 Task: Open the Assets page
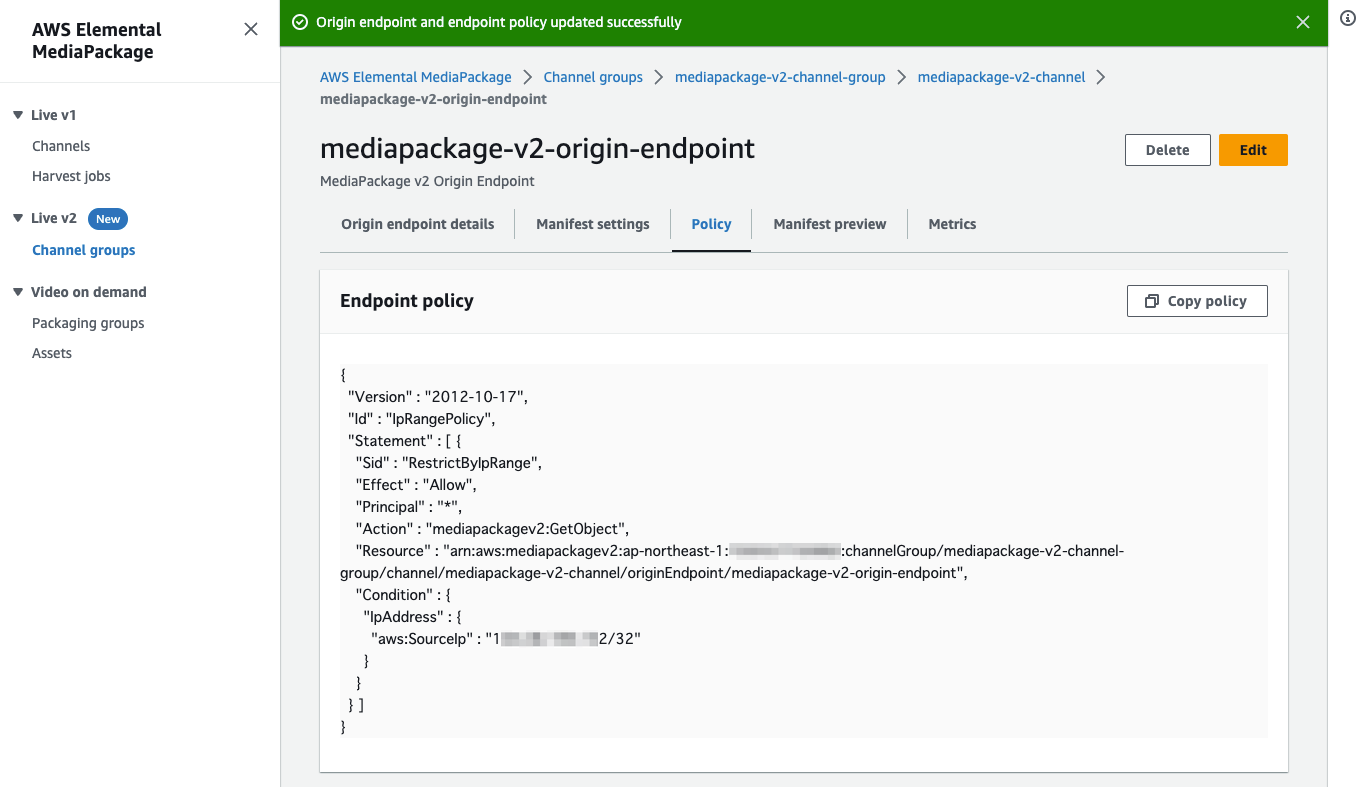(x=51, y=352)
